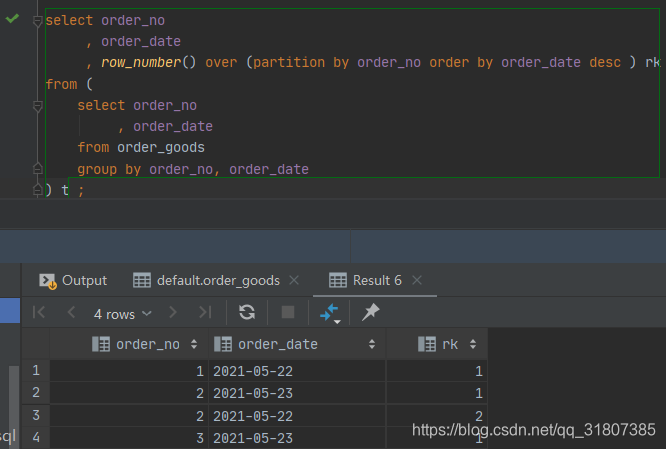Viewport: 666px width, 449px height.
Task: Click fold end marker beside group by
Action: 37,169
